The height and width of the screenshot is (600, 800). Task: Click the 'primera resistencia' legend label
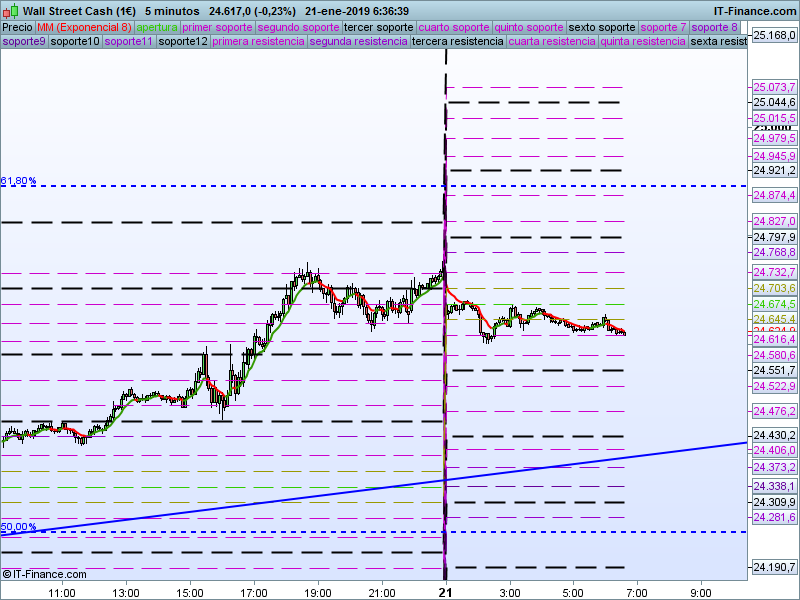tap(259, 42)
